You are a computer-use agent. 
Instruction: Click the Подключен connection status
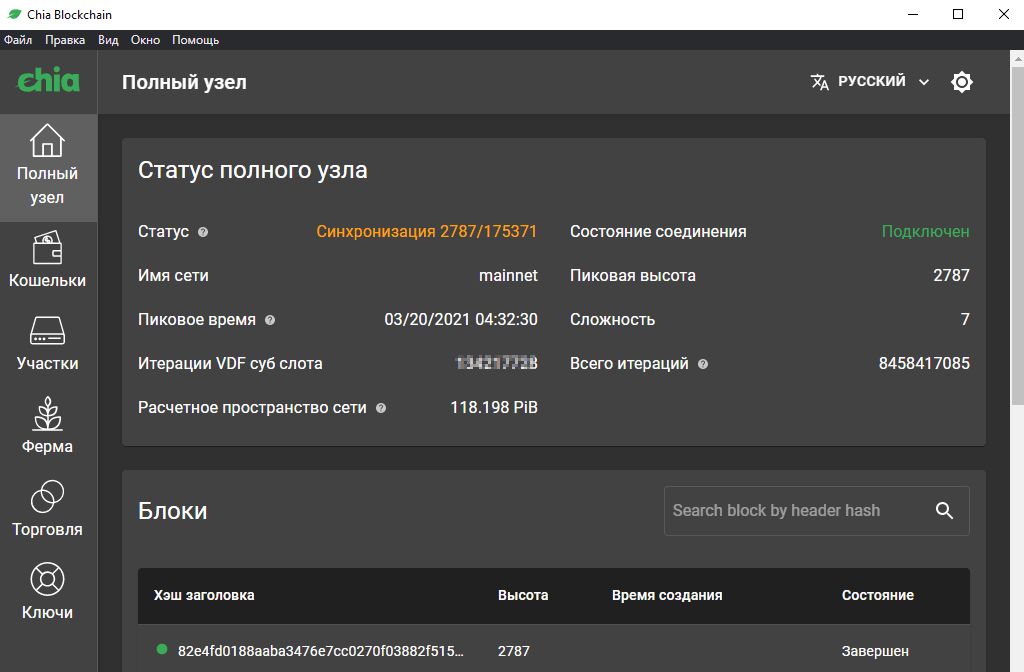[x=925, y=232]
